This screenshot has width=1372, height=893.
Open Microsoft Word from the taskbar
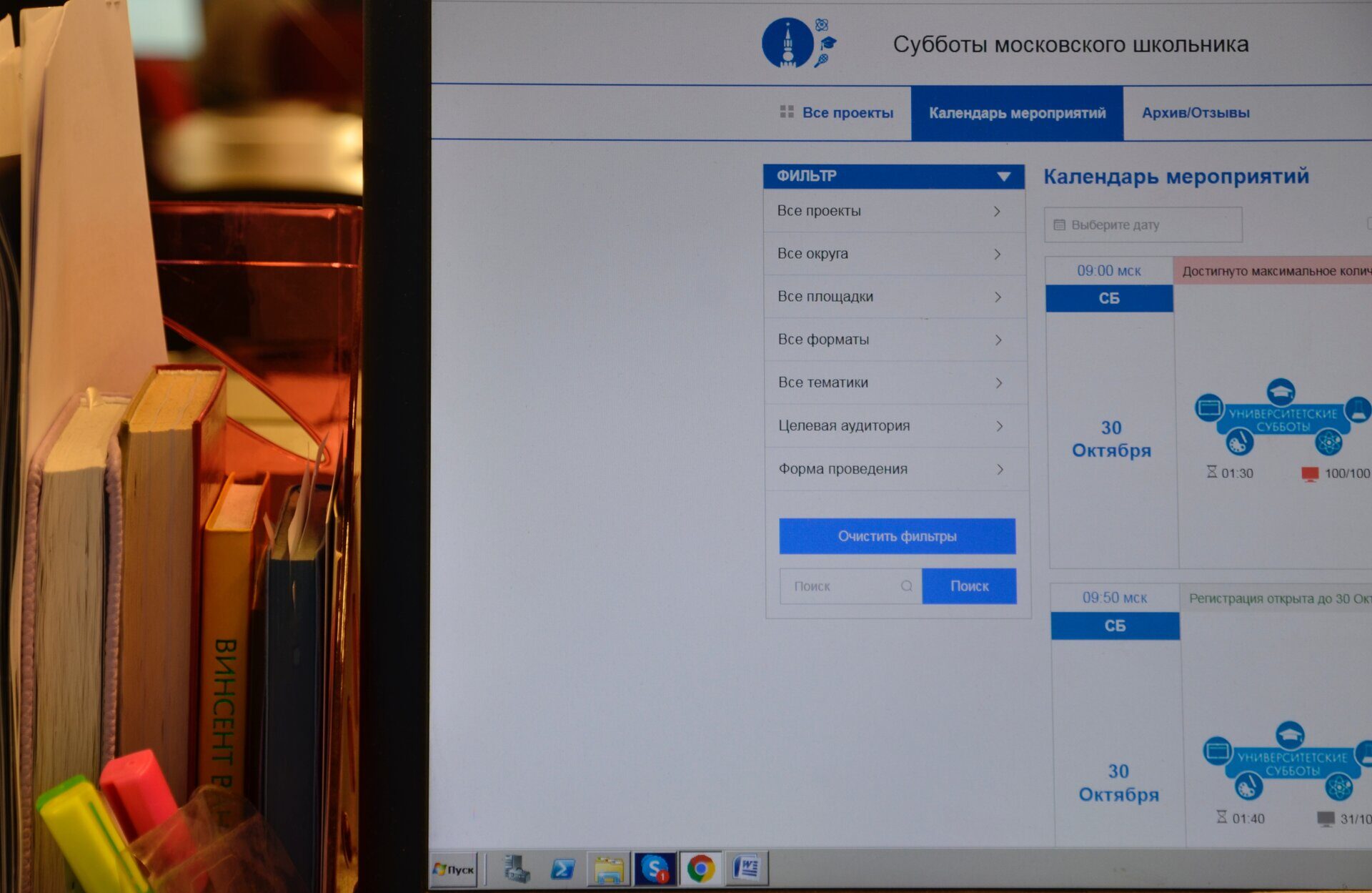point(747,869)
